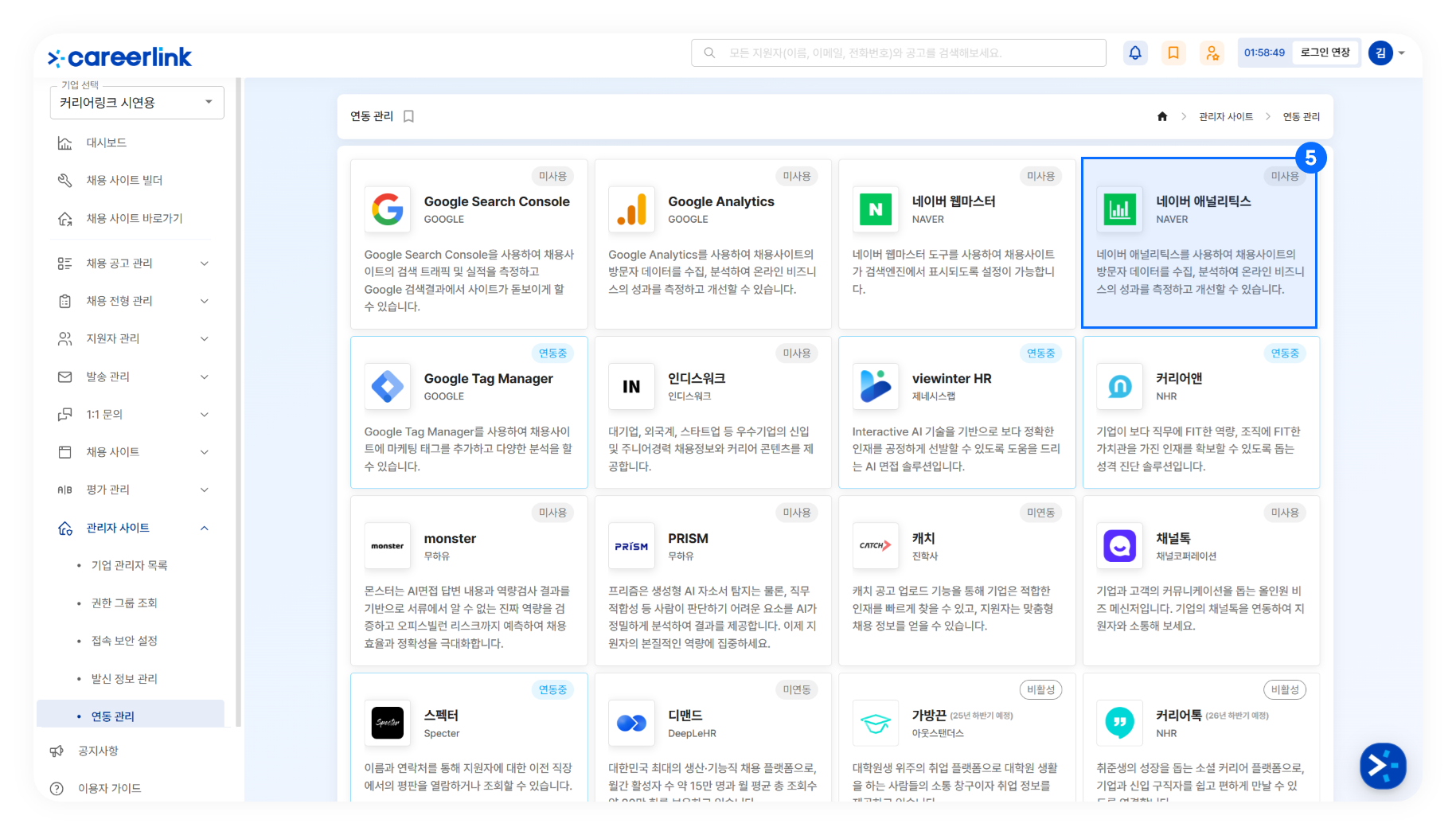Click the orange user settings icon
This screenshot has height=835, width=1456.
[1212, 53]
